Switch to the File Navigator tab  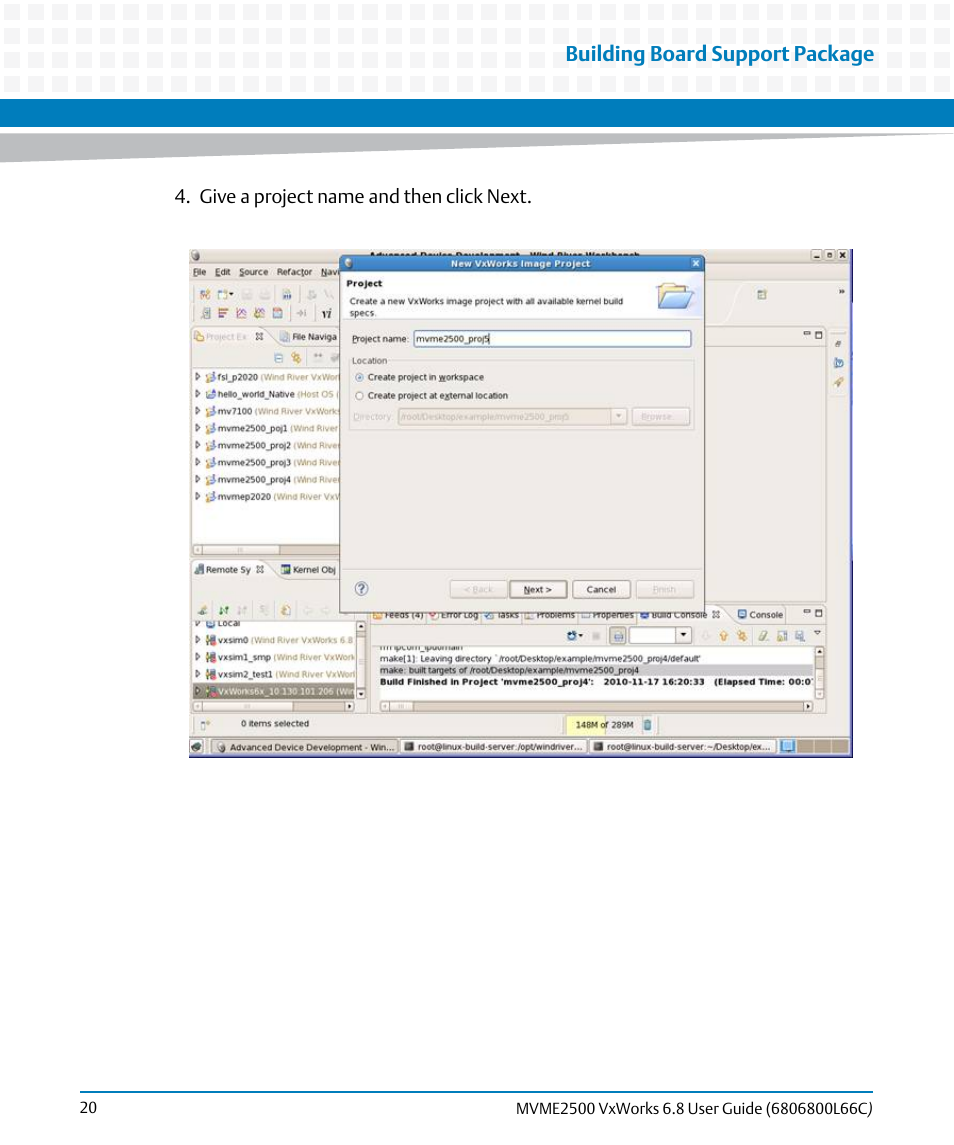click(x=308, y=337)
